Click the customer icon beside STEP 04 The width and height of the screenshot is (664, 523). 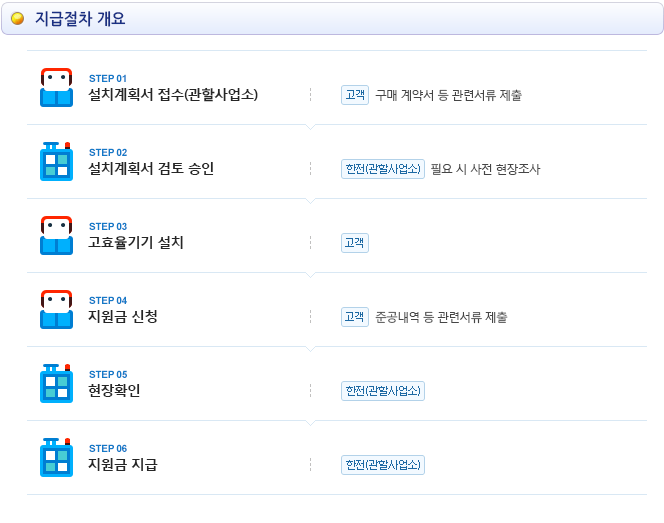tap(56, 309)
